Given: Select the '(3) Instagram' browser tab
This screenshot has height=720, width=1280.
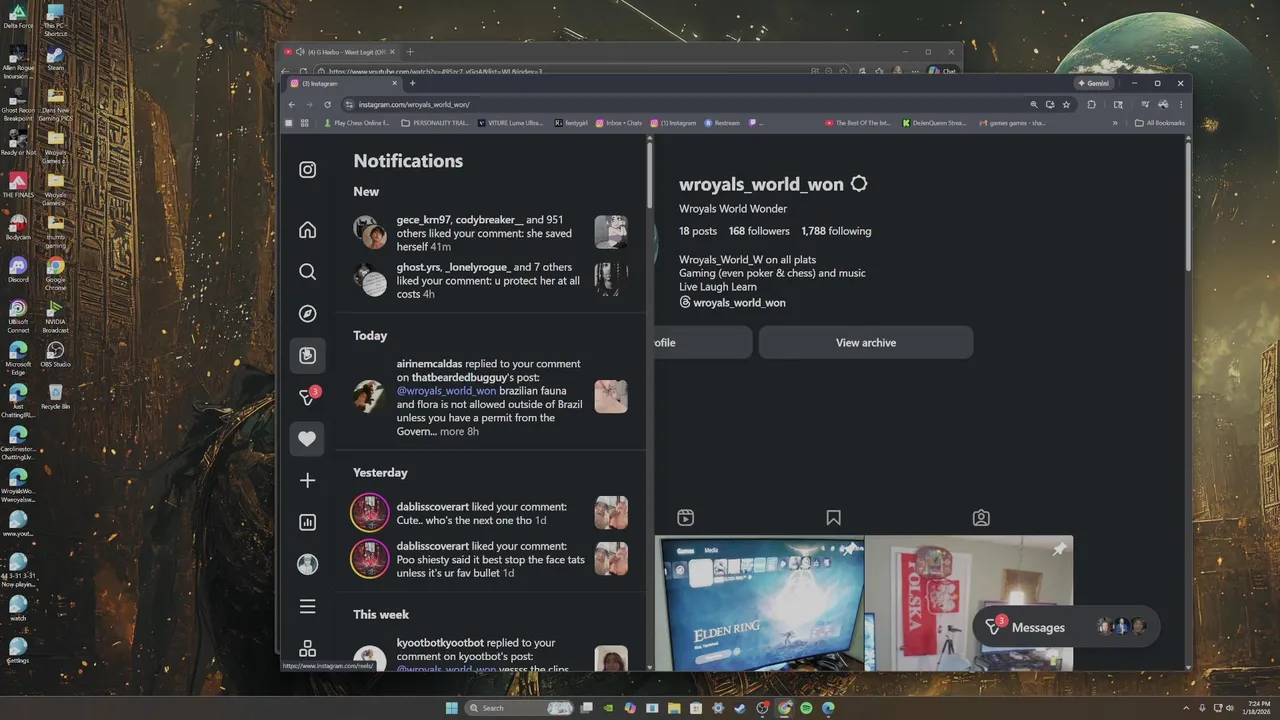Looking at the screenshot, I should pos(343,84).
